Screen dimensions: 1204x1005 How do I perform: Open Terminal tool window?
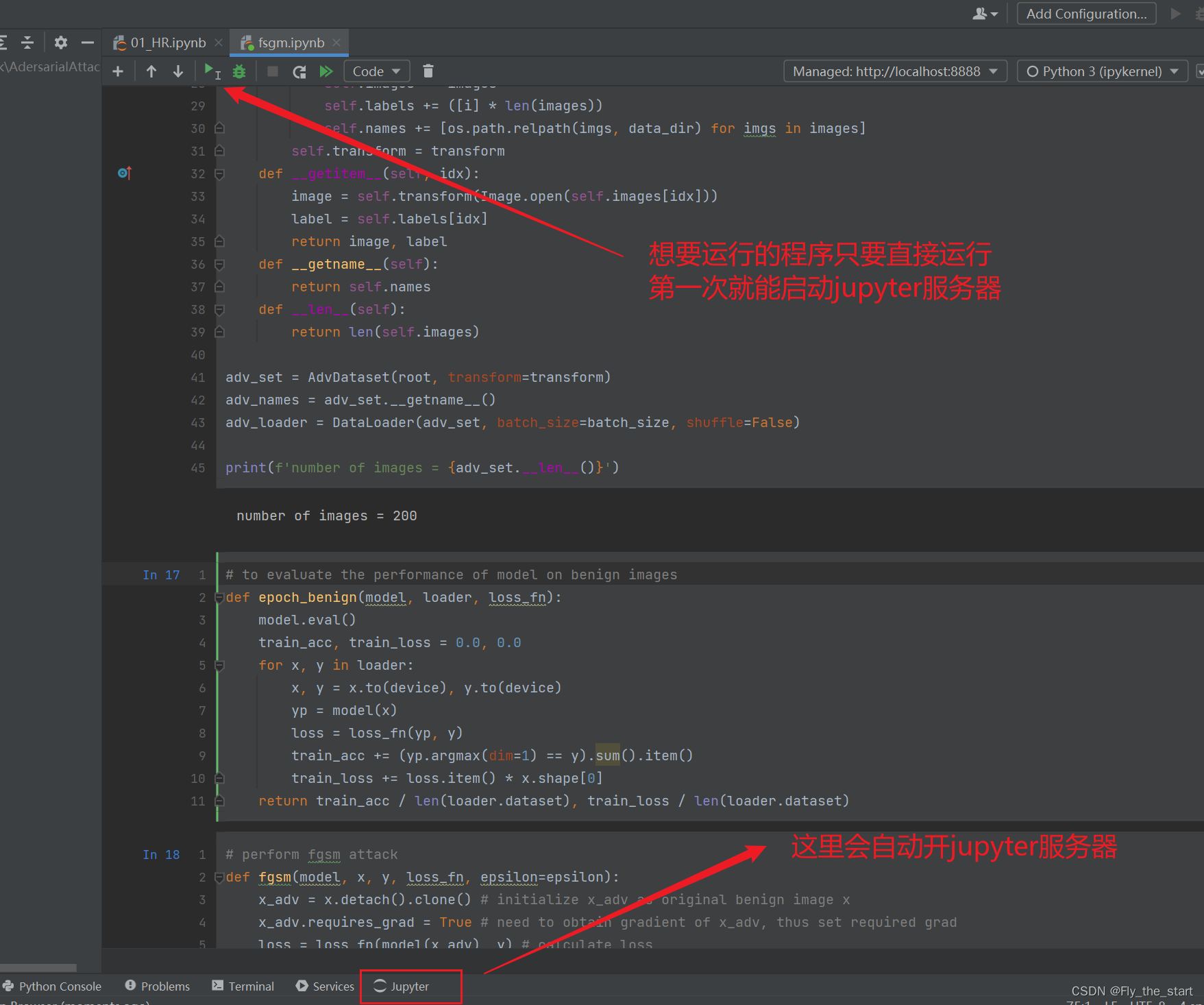[243, 986]
